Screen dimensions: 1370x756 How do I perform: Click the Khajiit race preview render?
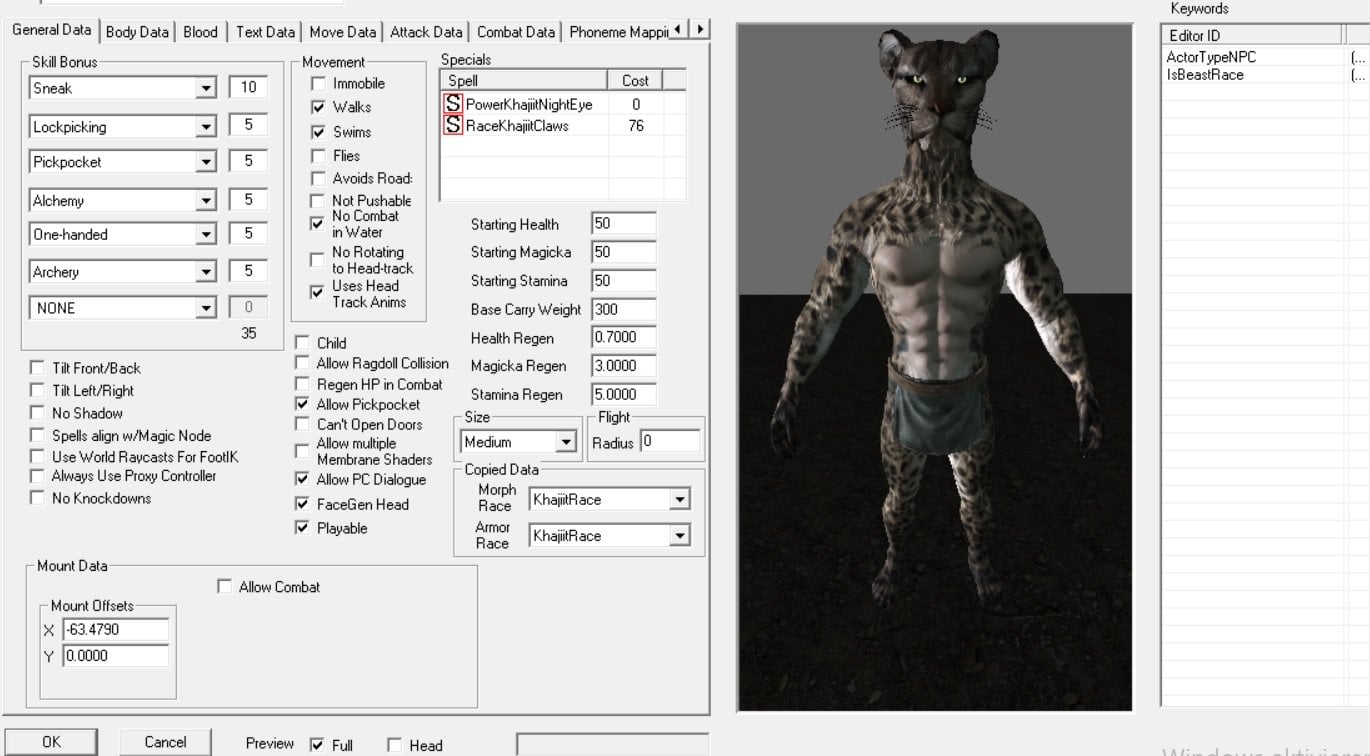click(934, 367)
